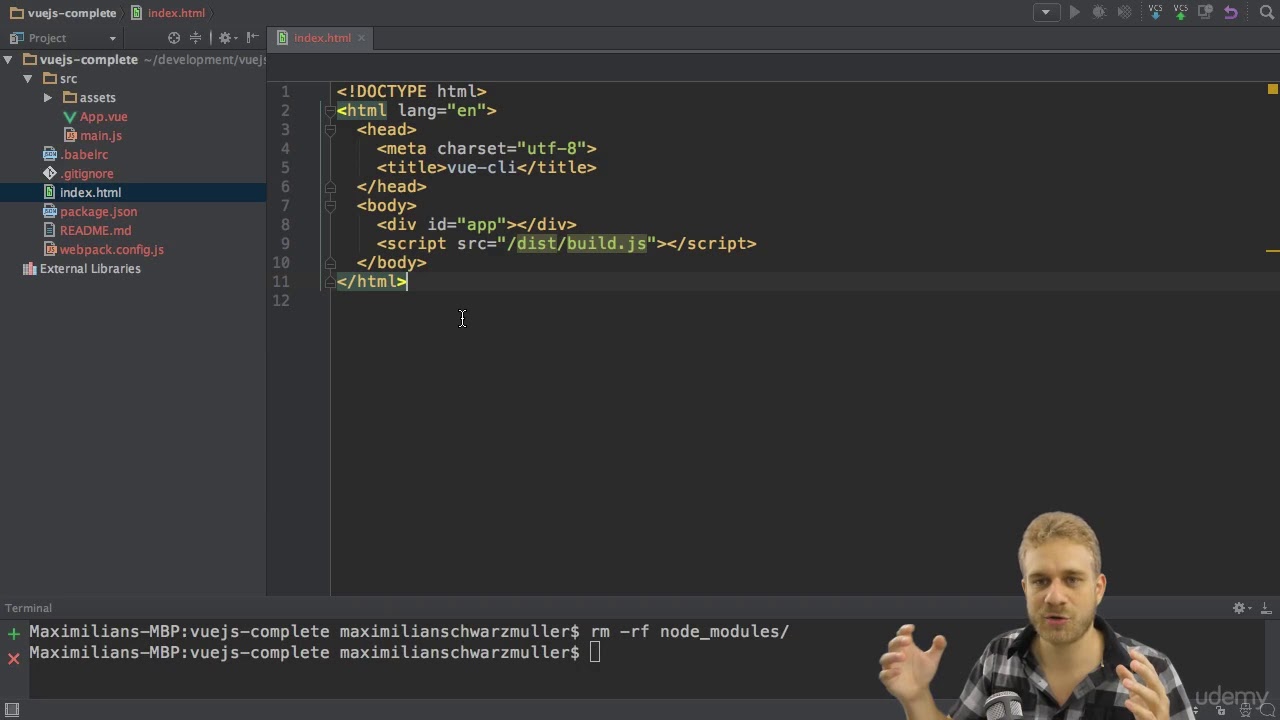Click the External Libraries bar-chart icon
1280x720 pixels.
tap(29, 269)
